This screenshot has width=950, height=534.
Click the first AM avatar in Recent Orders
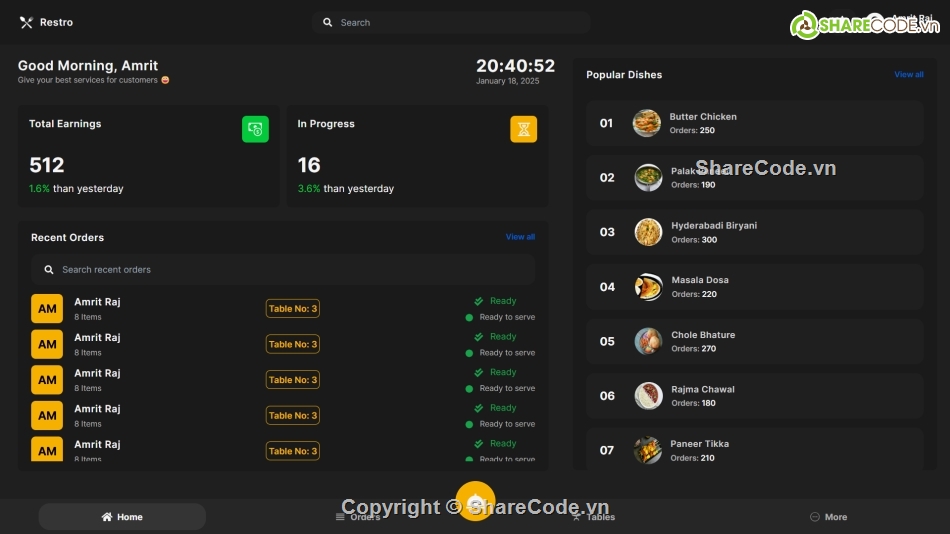[47, 309]
